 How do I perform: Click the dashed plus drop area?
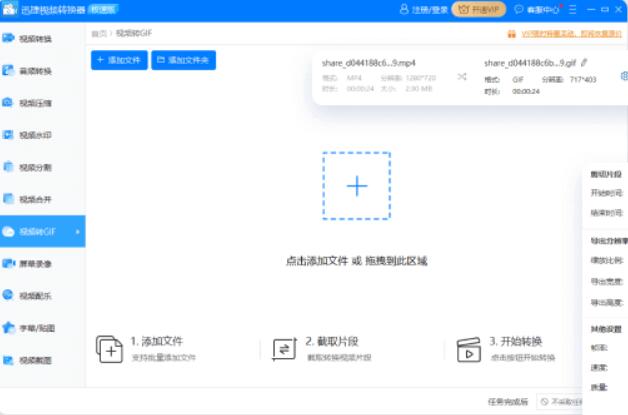click(x=356, y=186)
